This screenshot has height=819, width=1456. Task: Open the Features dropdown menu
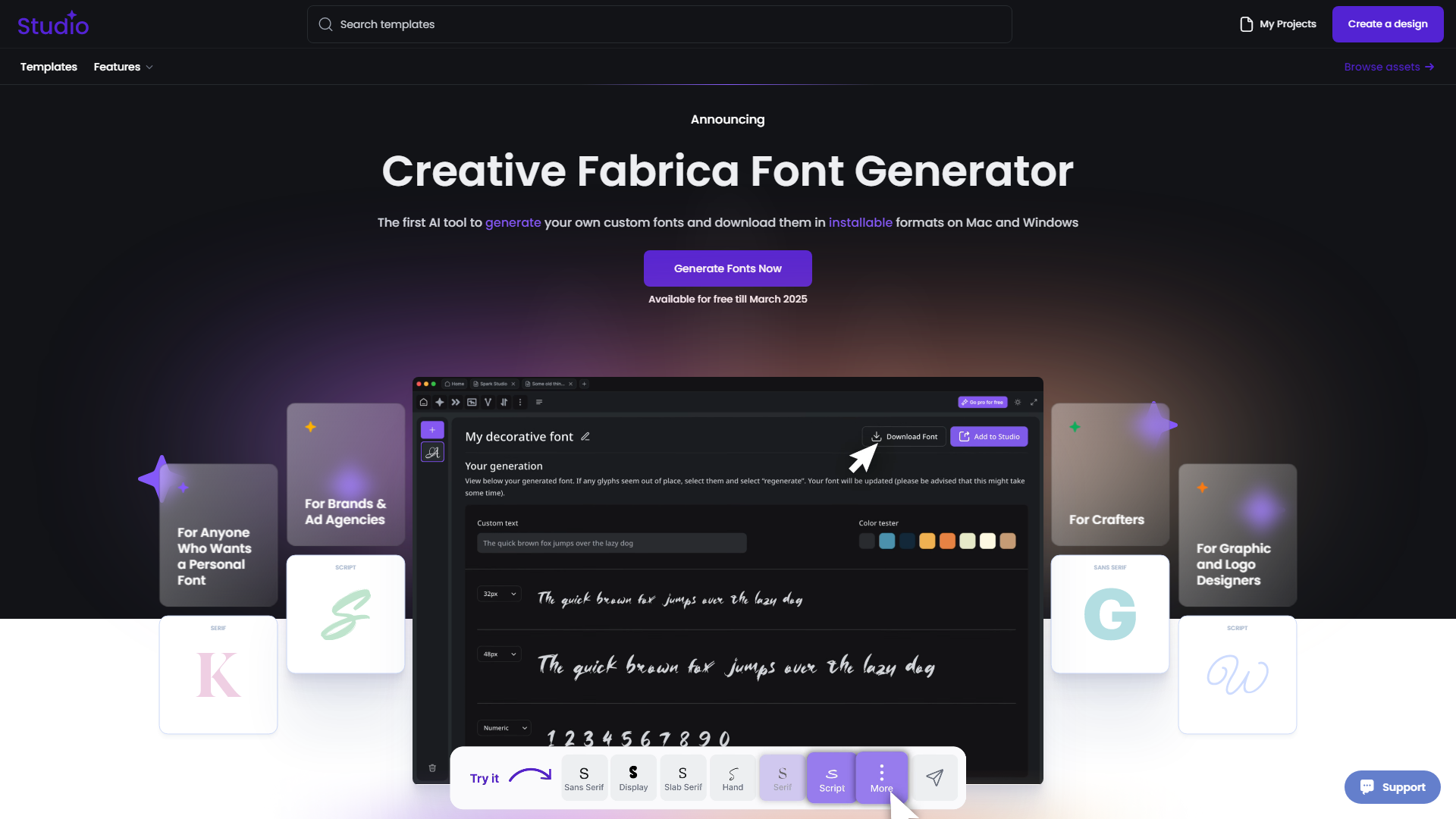(123, 67)
